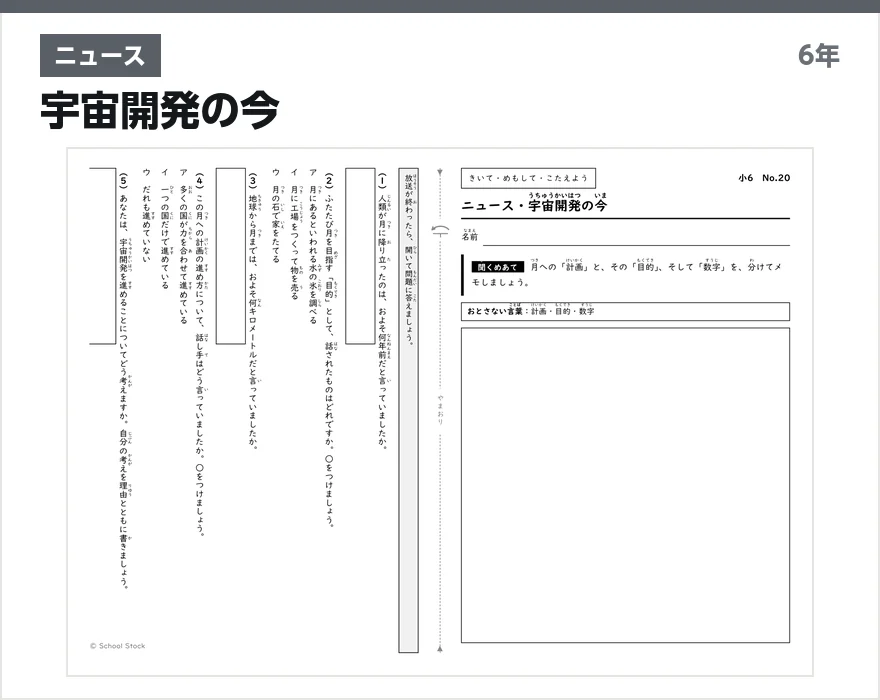The image size is (880, 700).
Task: Click the 聞くめあて label
Action: 497,267
